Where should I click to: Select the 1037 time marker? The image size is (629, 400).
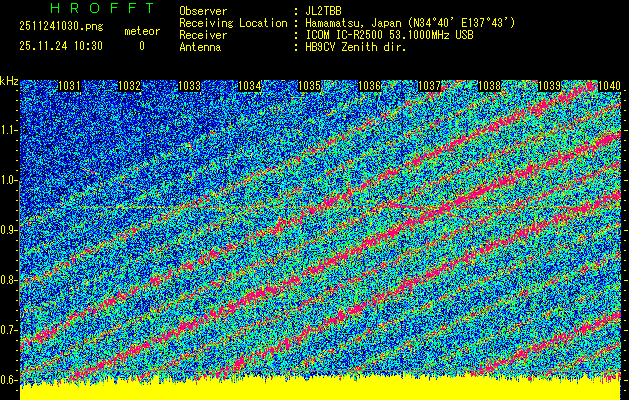pyautogui.click(x=430, y=87)
